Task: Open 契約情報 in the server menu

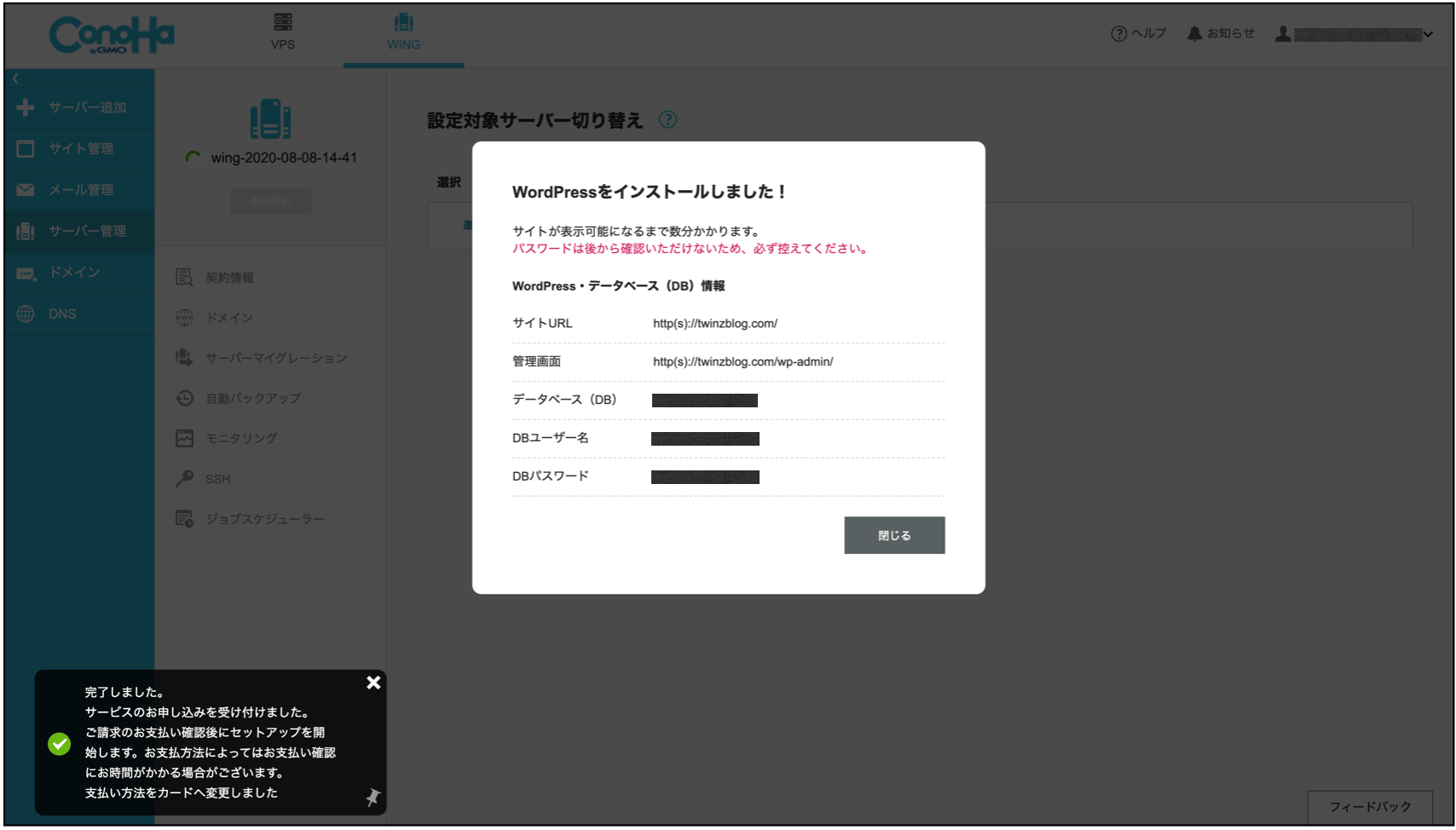Action: coord(228,278)
